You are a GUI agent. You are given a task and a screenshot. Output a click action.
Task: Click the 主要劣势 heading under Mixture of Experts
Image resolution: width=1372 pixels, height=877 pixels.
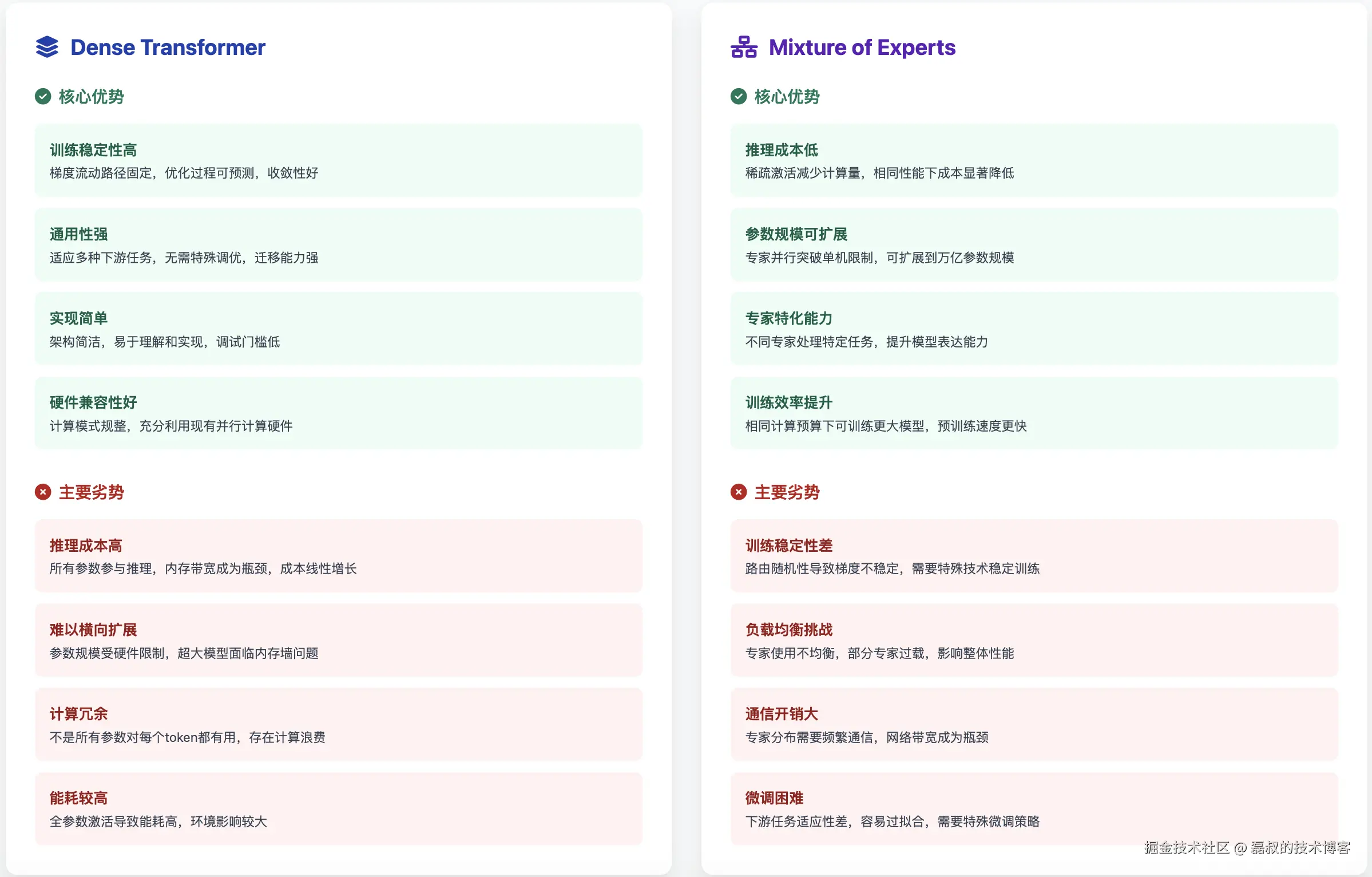pyautogui.click(x=787, y=492)
